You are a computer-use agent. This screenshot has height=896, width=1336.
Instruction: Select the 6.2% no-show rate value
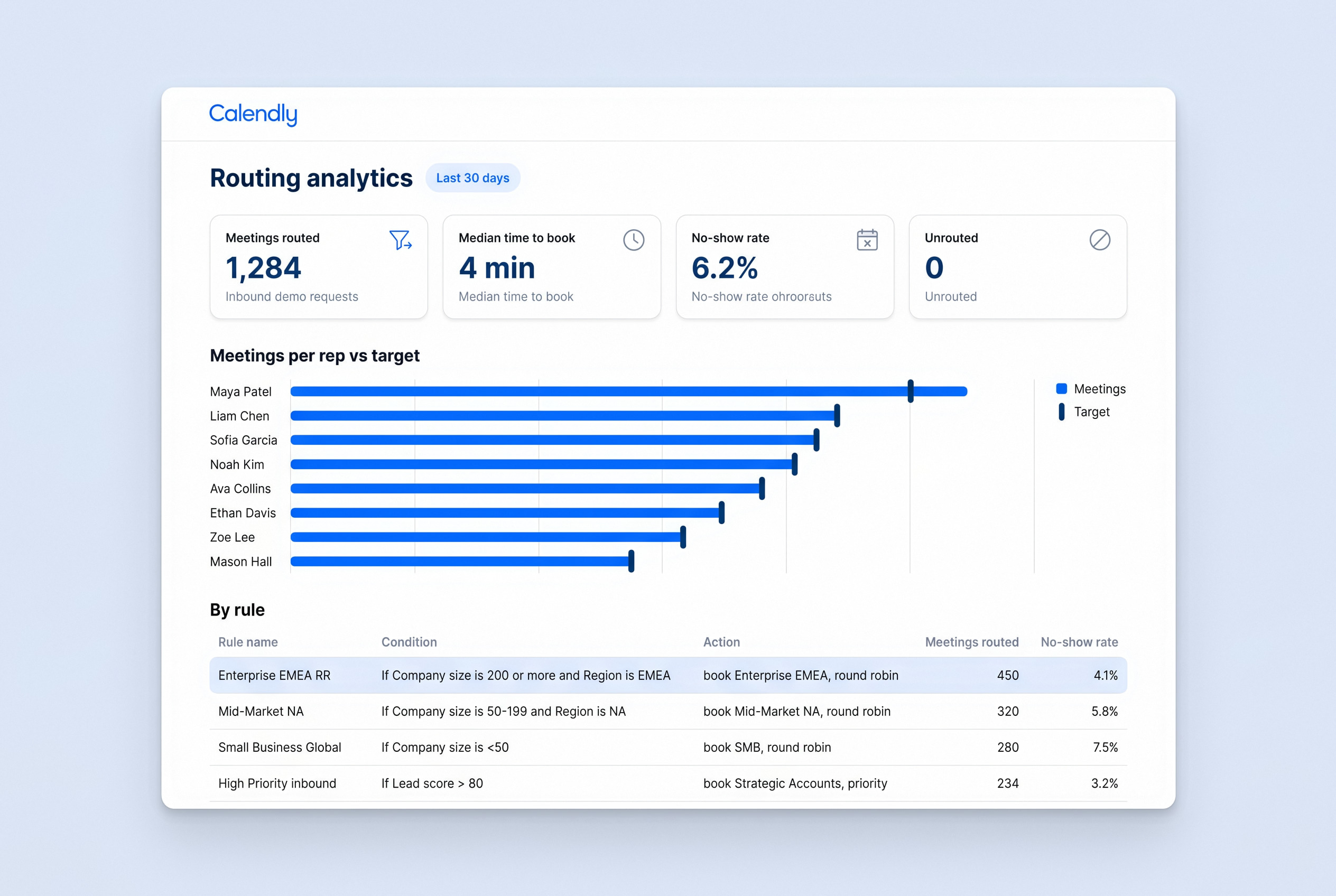[x=725, y=268]
